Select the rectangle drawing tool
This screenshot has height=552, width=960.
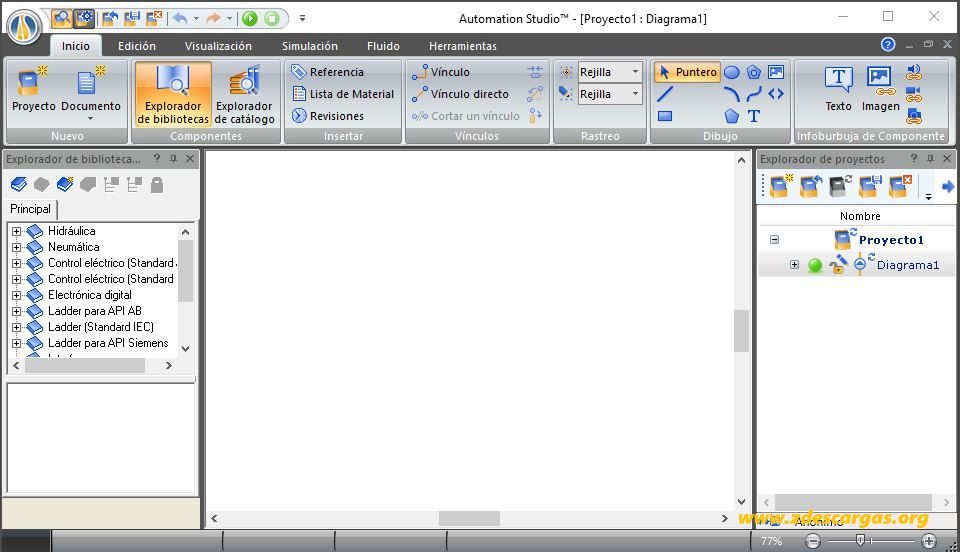(665, 116)
